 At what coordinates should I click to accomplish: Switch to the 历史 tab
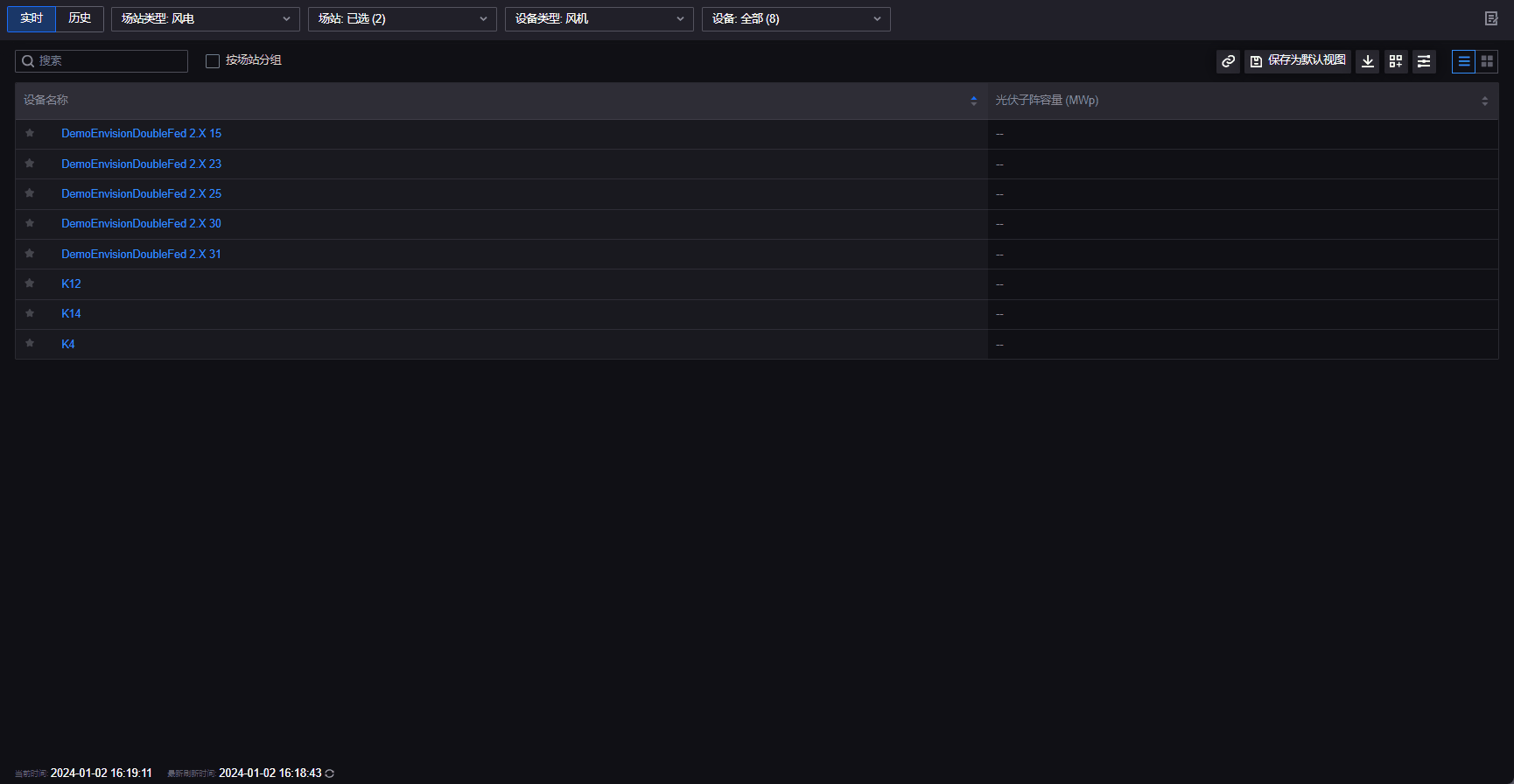[80, 18]
